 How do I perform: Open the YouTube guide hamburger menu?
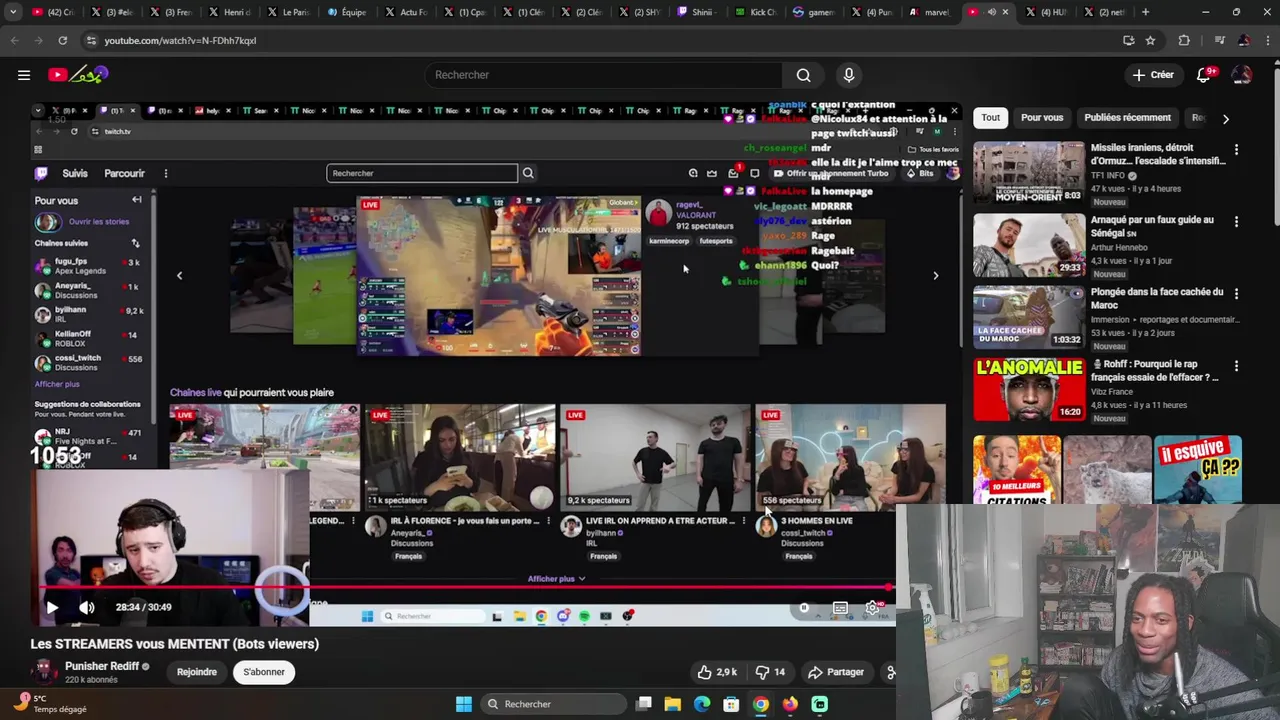pos(24,75)
